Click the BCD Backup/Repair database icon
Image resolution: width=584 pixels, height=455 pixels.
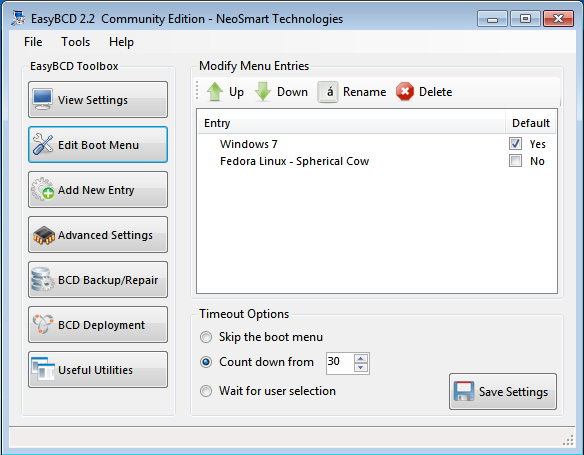click(x=42, y=279)
